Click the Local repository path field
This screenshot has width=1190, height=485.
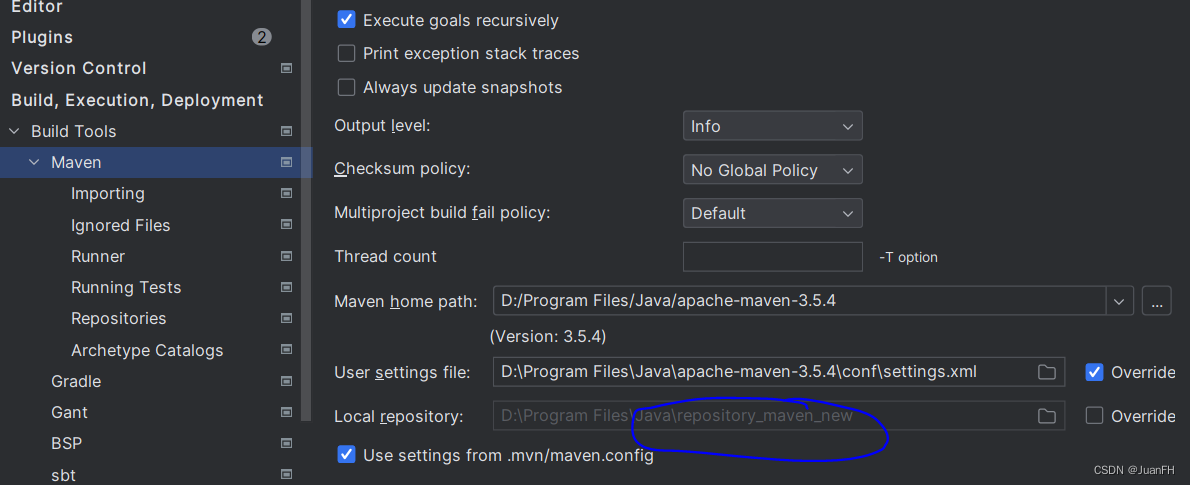779,415
